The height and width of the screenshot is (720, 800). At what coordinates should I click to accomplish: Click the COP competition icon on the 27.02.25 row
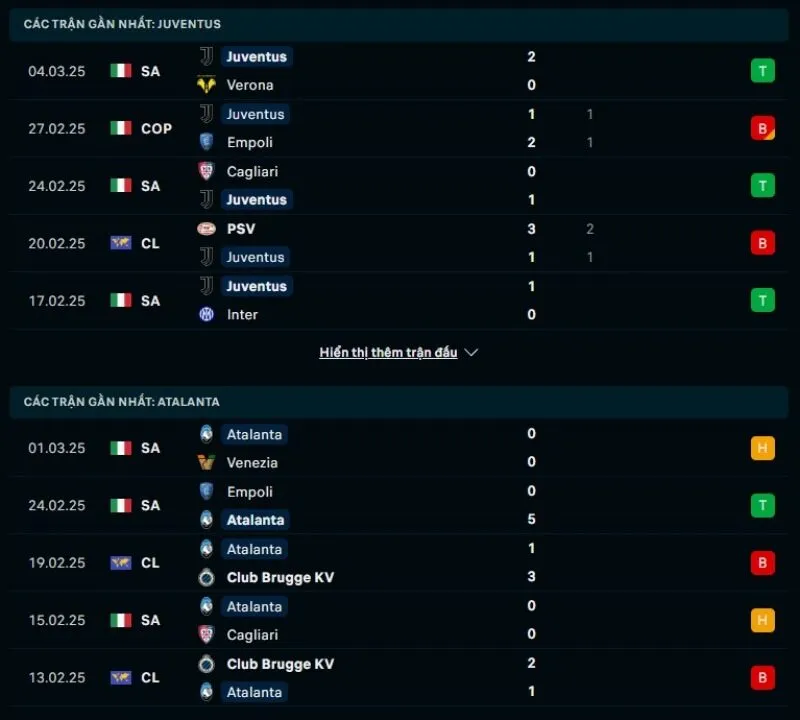120,128
